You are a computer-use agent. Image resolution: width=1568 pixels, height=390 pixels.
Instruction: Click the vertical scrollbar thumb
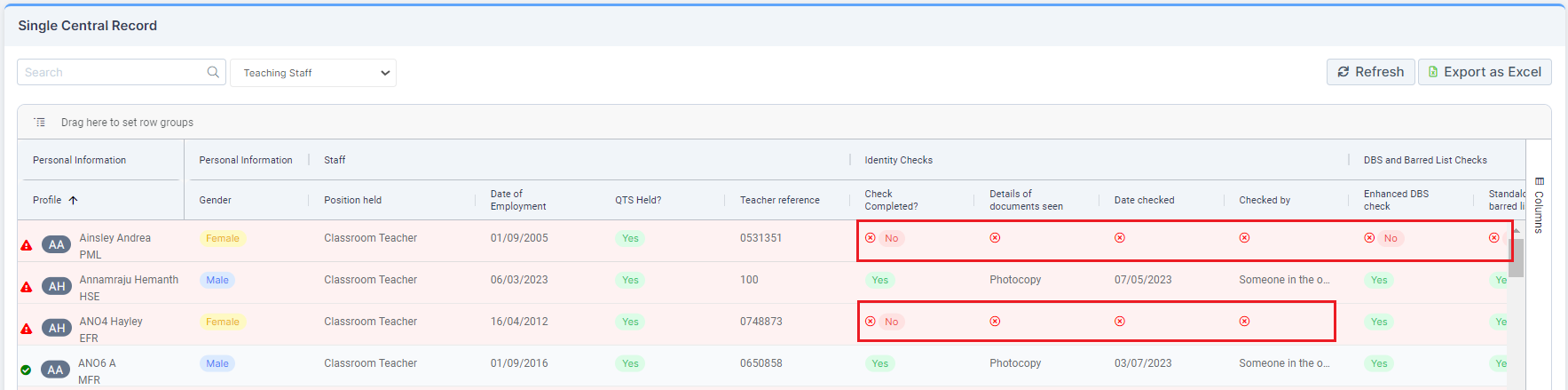(1517, 258)
